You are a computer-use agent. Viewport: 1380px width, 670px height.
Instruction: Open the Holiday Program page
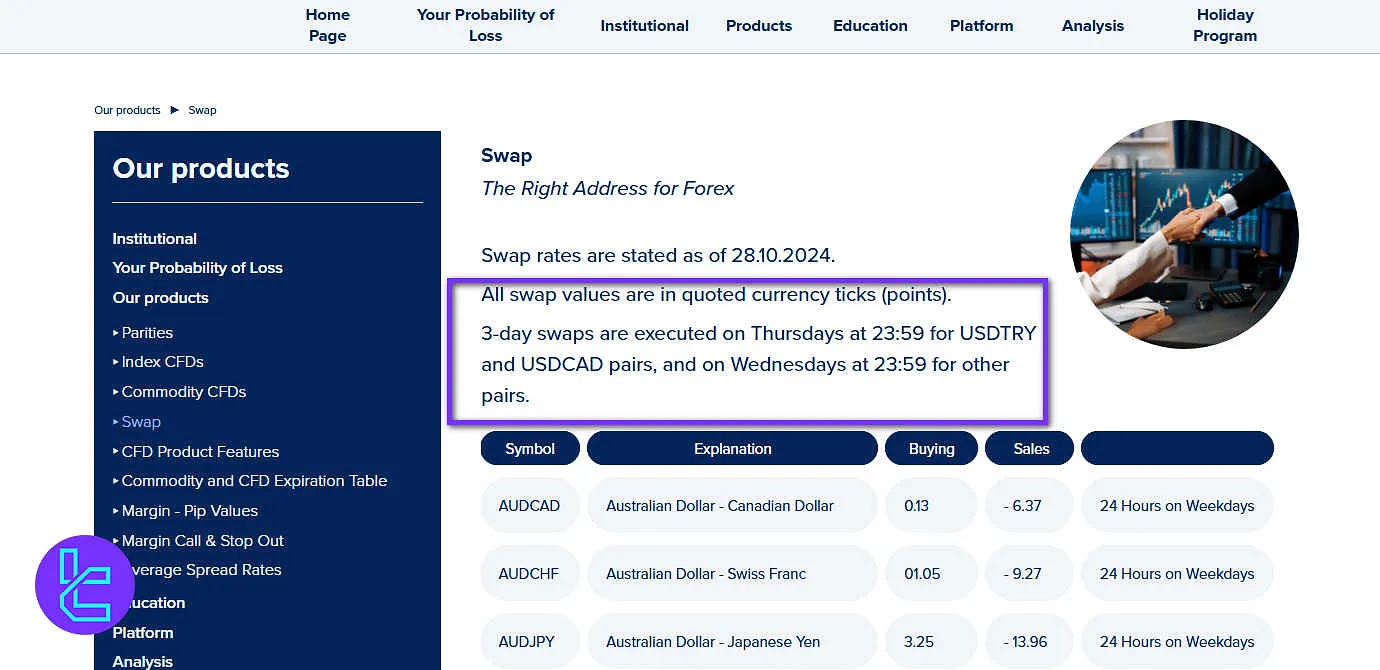pyautogui.click(x=1225, y=25)
